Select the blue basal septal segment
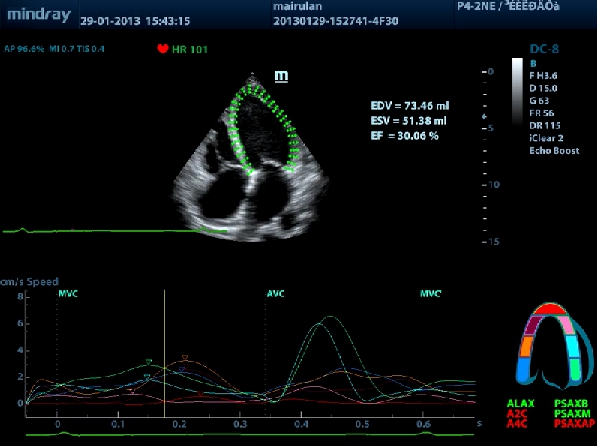This screenshot has height=446, width=597. tap(524, 370)
